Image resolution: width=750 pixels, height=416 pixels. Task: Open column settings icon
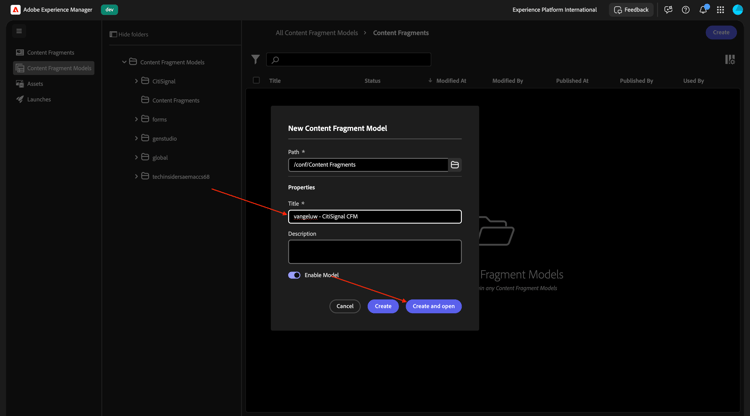pyautogui.click(x=730, y=59)
